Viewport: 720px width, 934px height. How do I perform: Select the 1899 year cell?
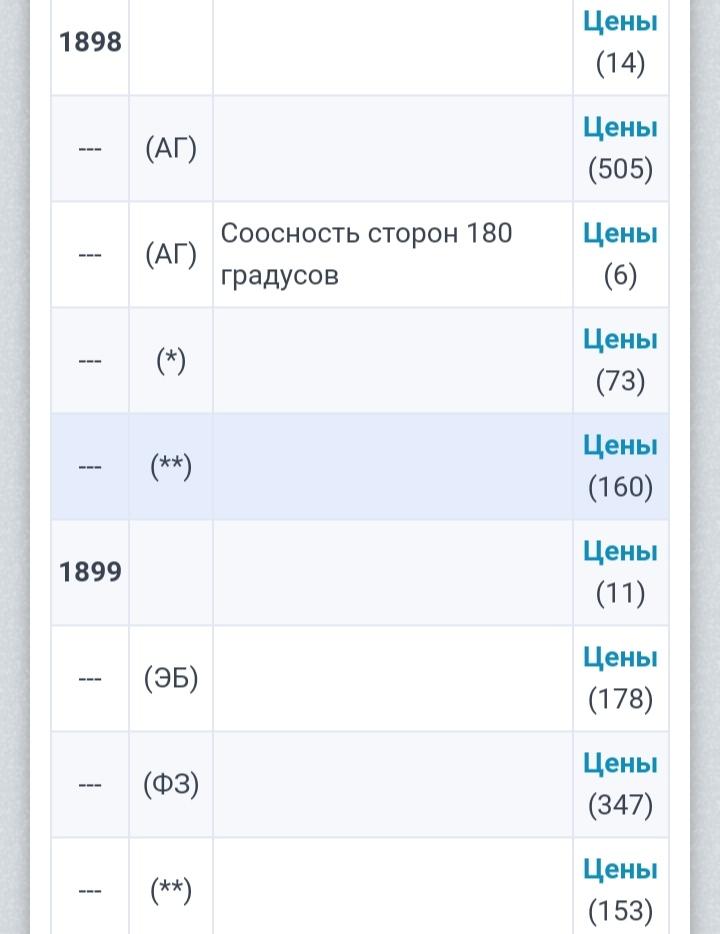click(90, 572)
